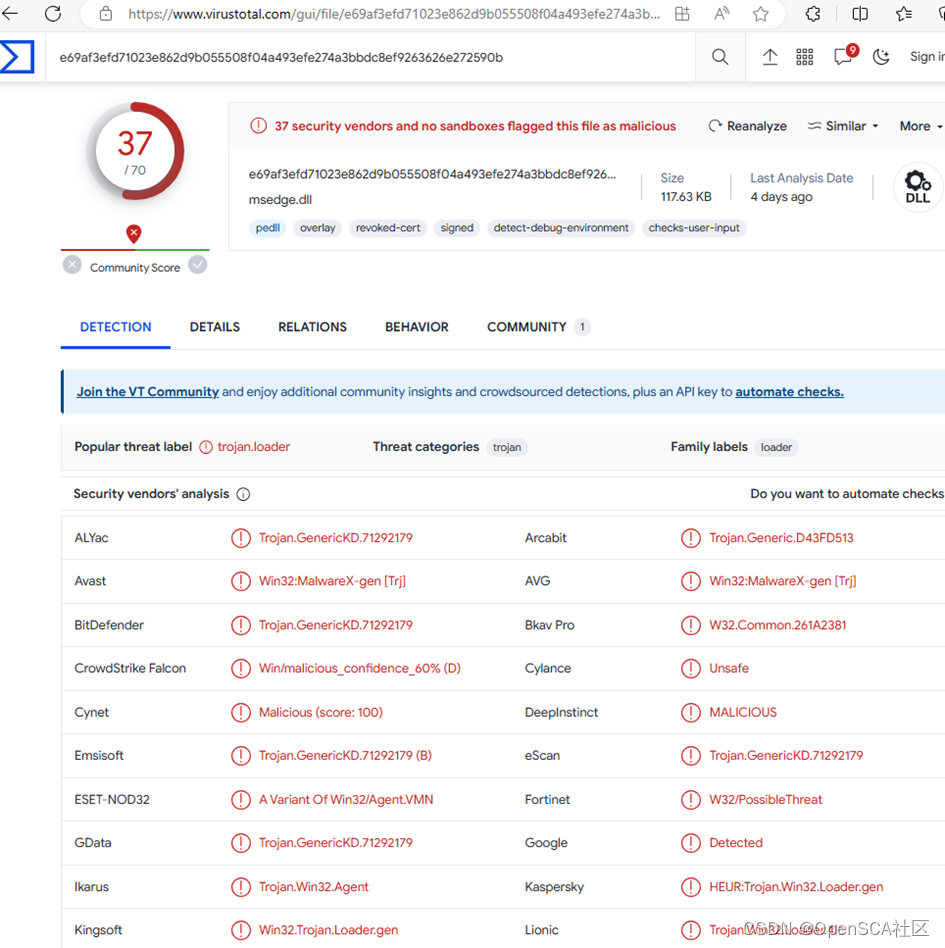
Task: Switch to the RELATIONS tab
Action: click(x=312, y=327)
